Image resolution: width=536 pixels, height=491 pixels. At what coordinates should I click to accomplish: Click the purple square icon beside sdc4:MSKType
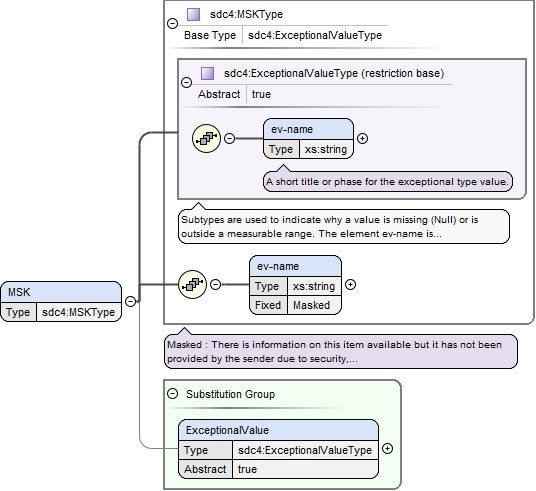pos(193,14)
